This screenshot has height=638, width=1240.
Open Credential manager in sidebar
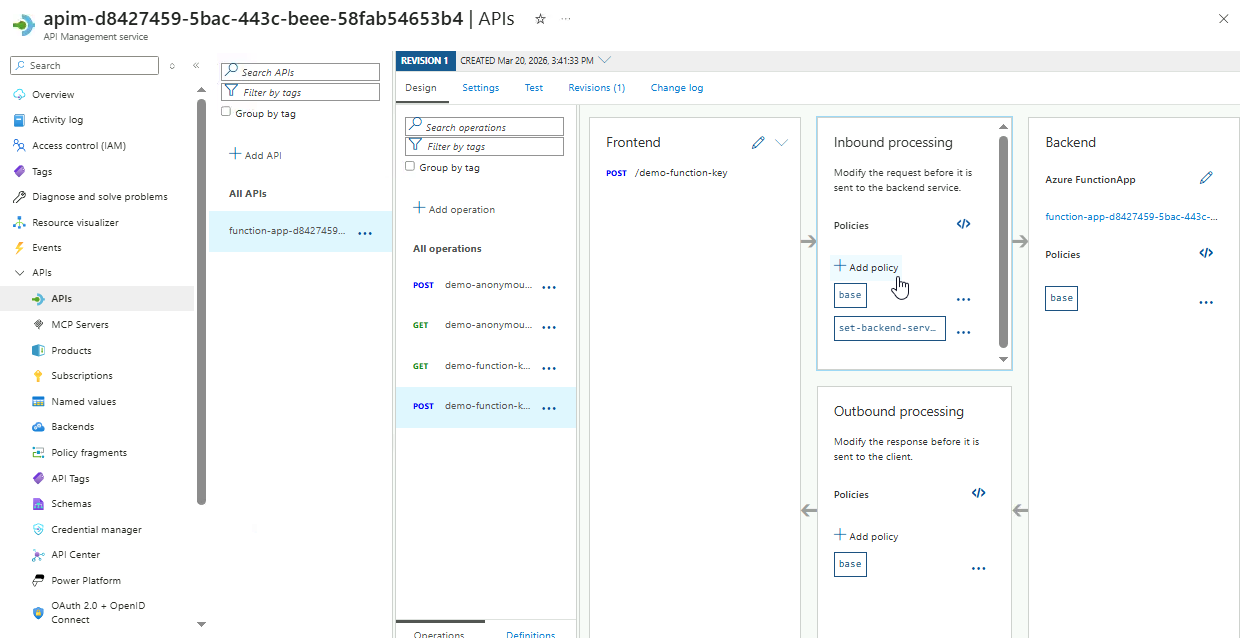pos(96,529)
